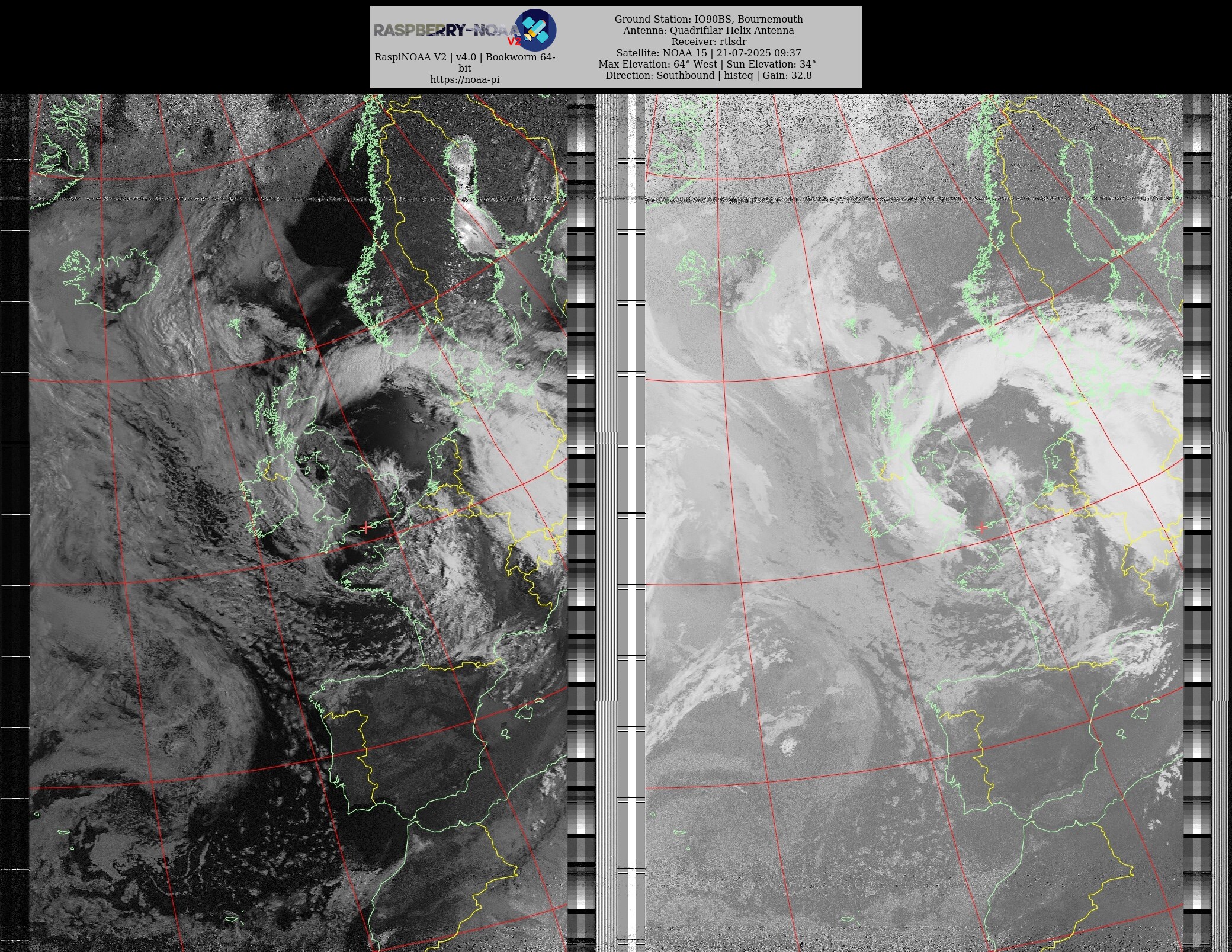
Task: Select the 'Antenna: Quadrifilar Helix Antenna' line
Action: pyautogui.click(x=708, y=30)
